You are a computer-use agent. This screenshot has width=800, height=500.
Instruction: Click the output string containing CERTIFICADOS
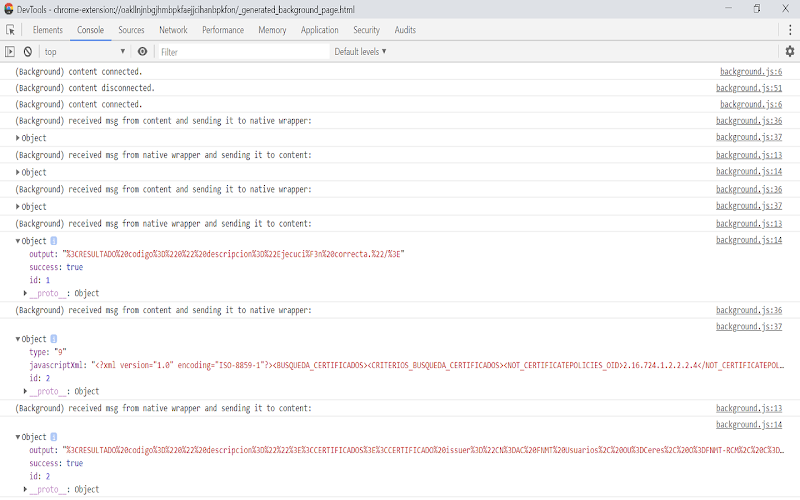(423, 450)
